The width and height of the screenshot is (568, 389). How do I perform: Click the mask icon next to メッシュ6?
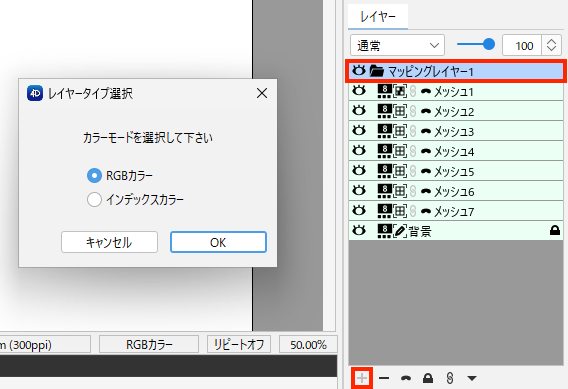click(426, 191)
